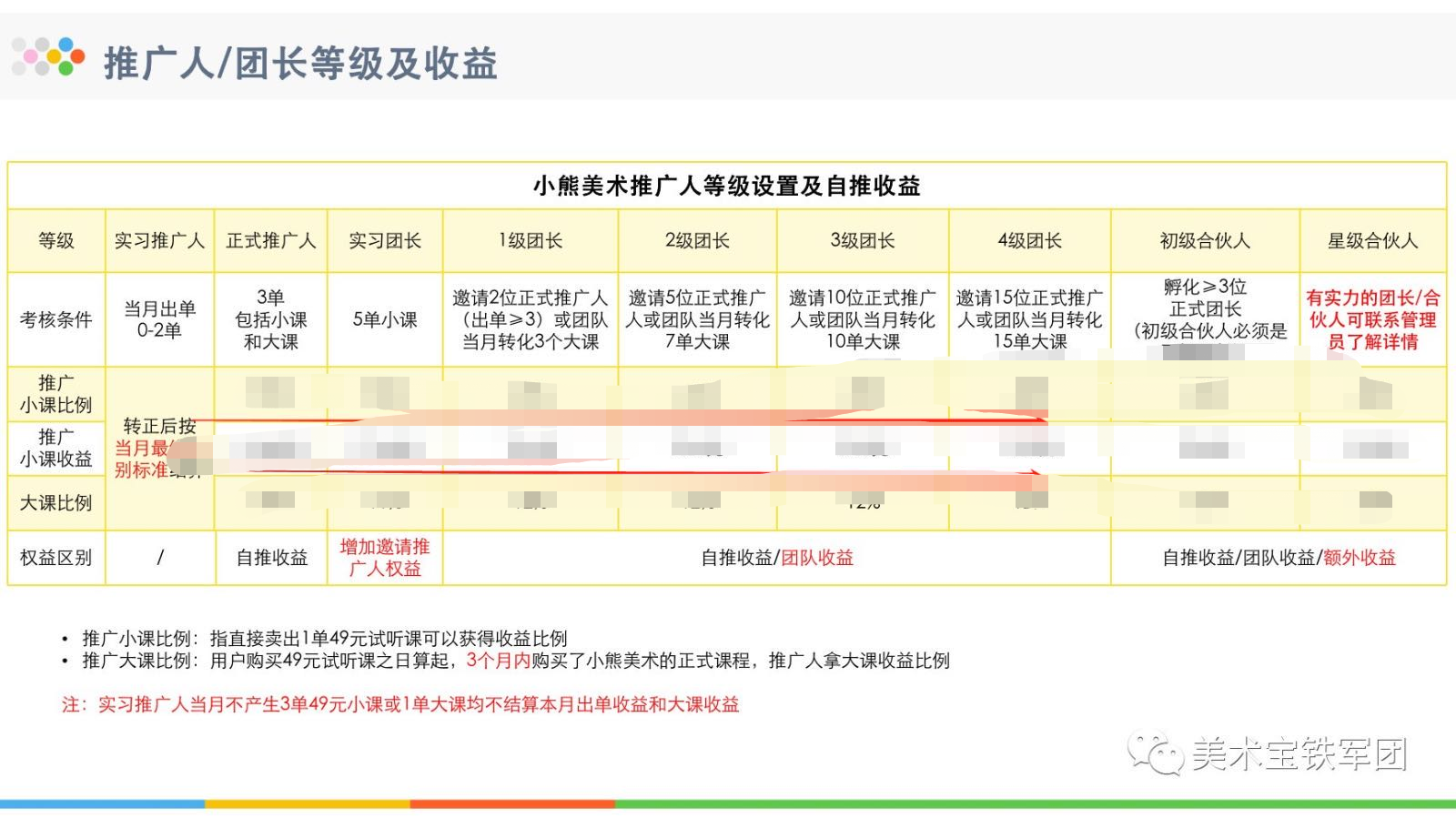Click the 4级团长 column header

point(1030,241)
